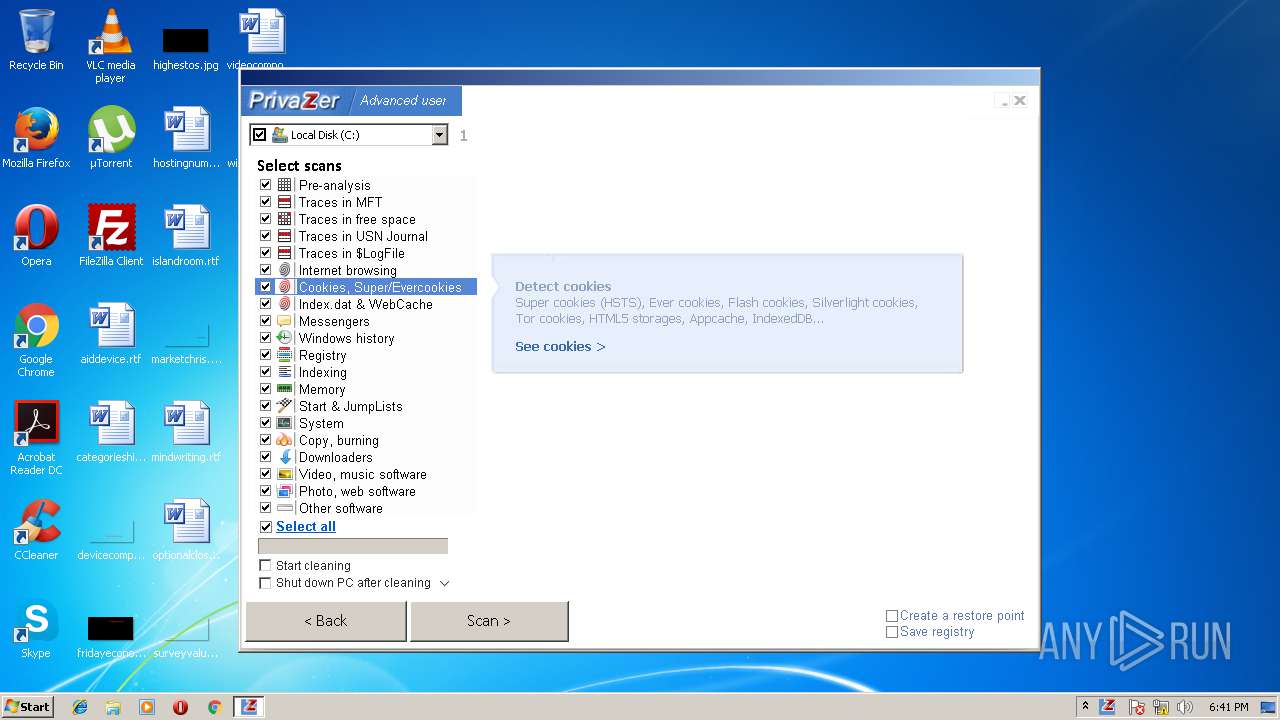The image size is (1280, 720).
Task: Toggle the Select all checkbox
Action: (x=265, y=527)
